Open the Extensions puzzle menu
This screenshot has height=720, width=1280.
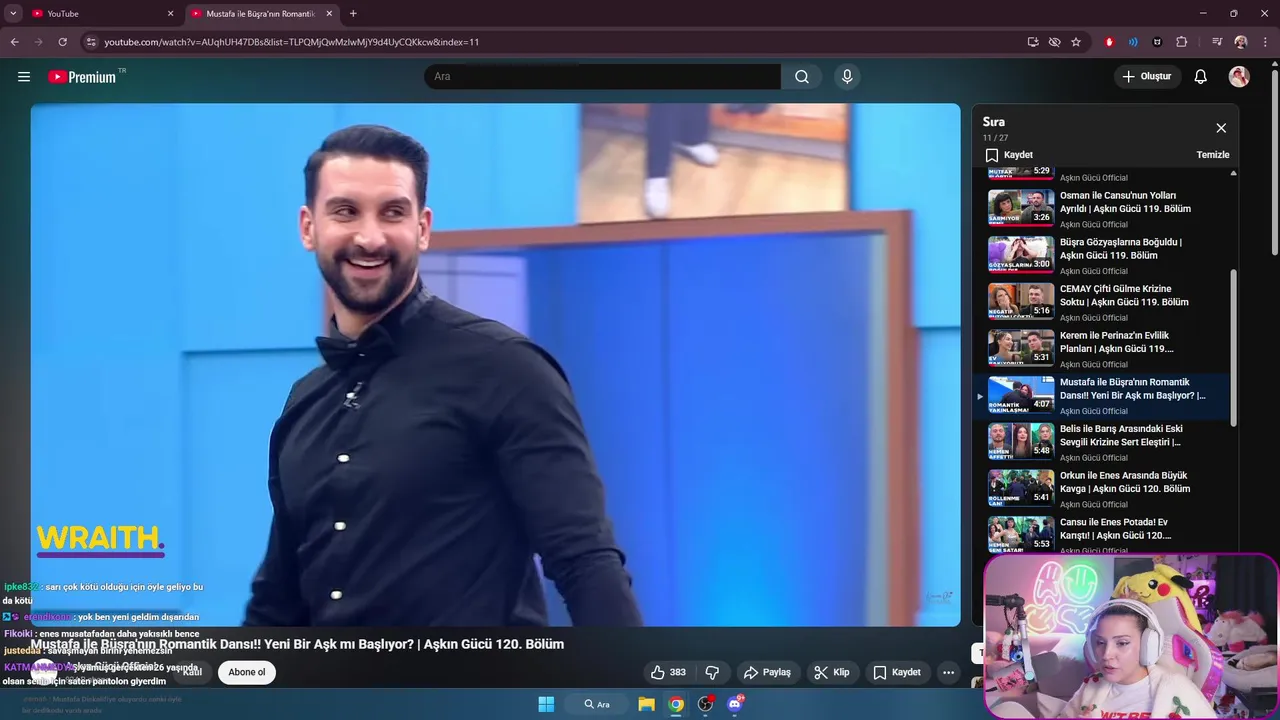(1181, 42)
